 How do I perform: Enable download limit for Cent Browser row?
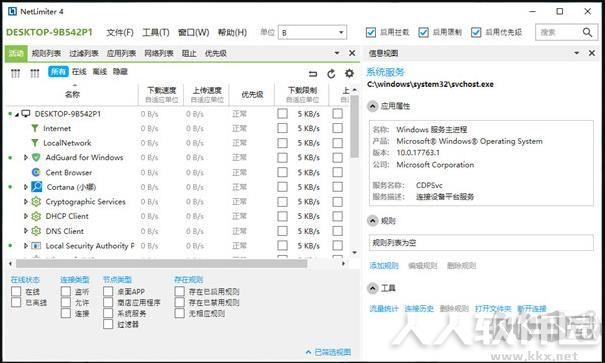[282, 172]
